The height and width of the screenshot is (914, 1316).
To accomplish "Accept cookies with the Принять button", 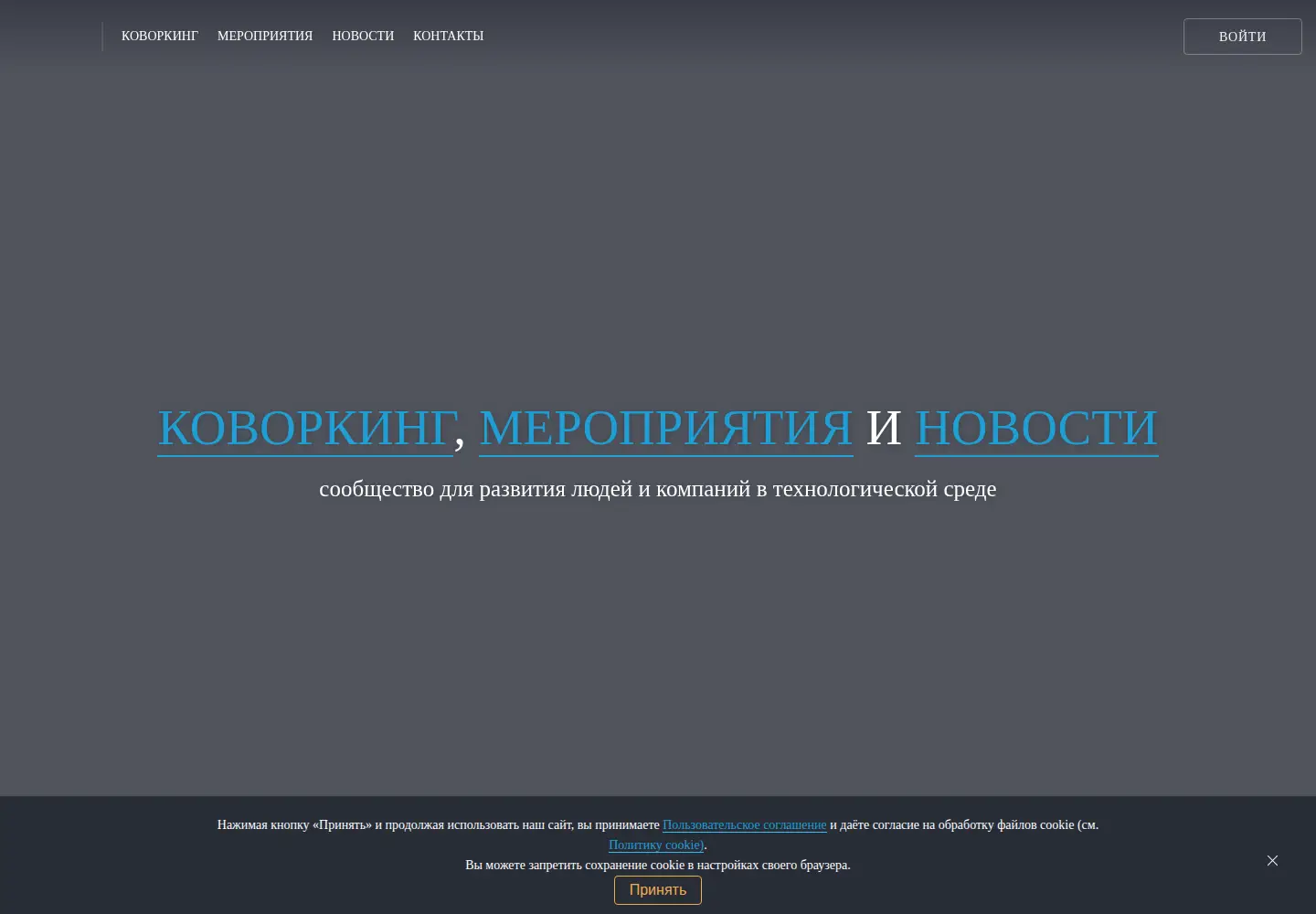I will click(x=658, y=890).
